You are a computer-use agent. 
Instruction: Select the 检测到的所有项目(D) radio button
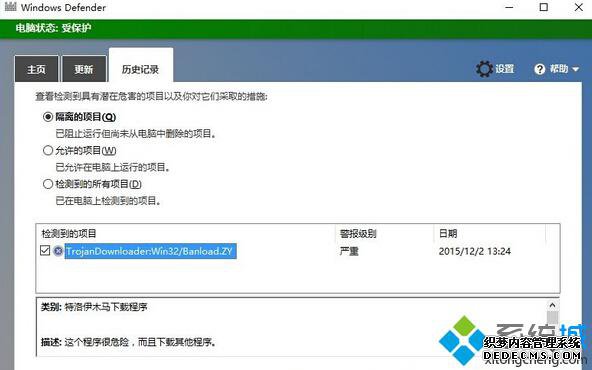[48, 184]
